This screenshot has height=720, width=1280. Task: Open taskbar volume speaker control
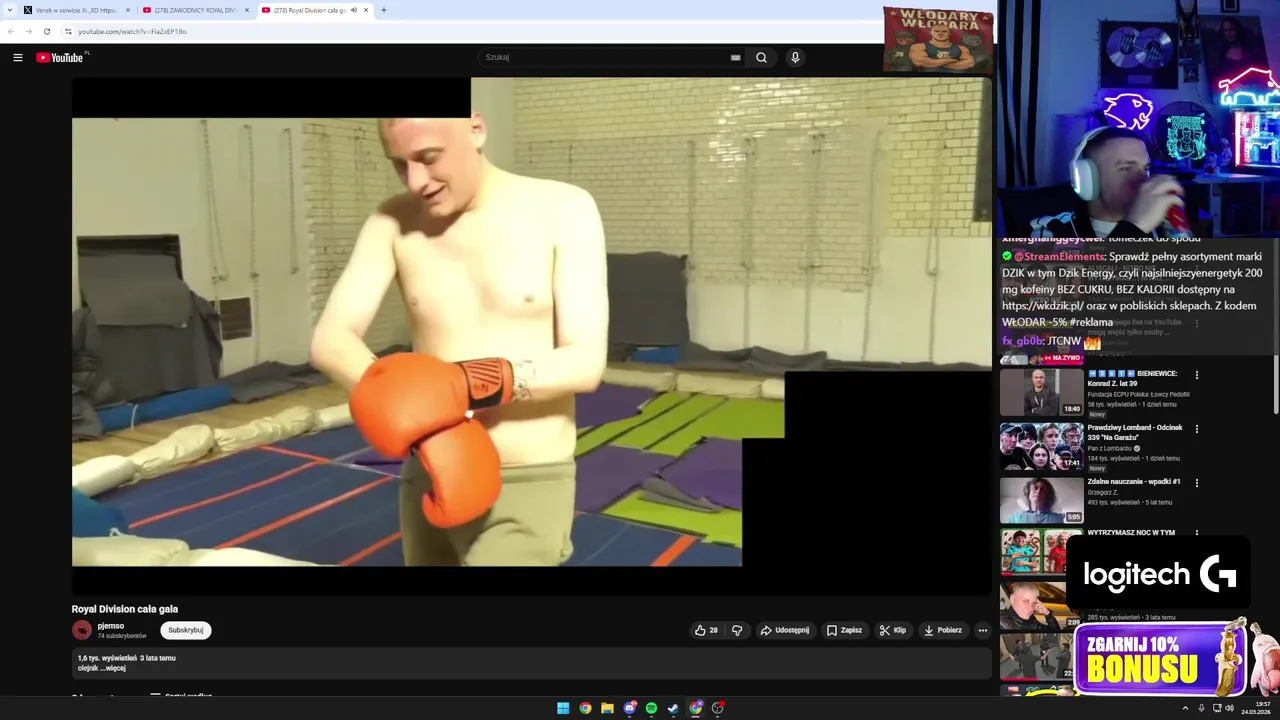coord(1229,708)
